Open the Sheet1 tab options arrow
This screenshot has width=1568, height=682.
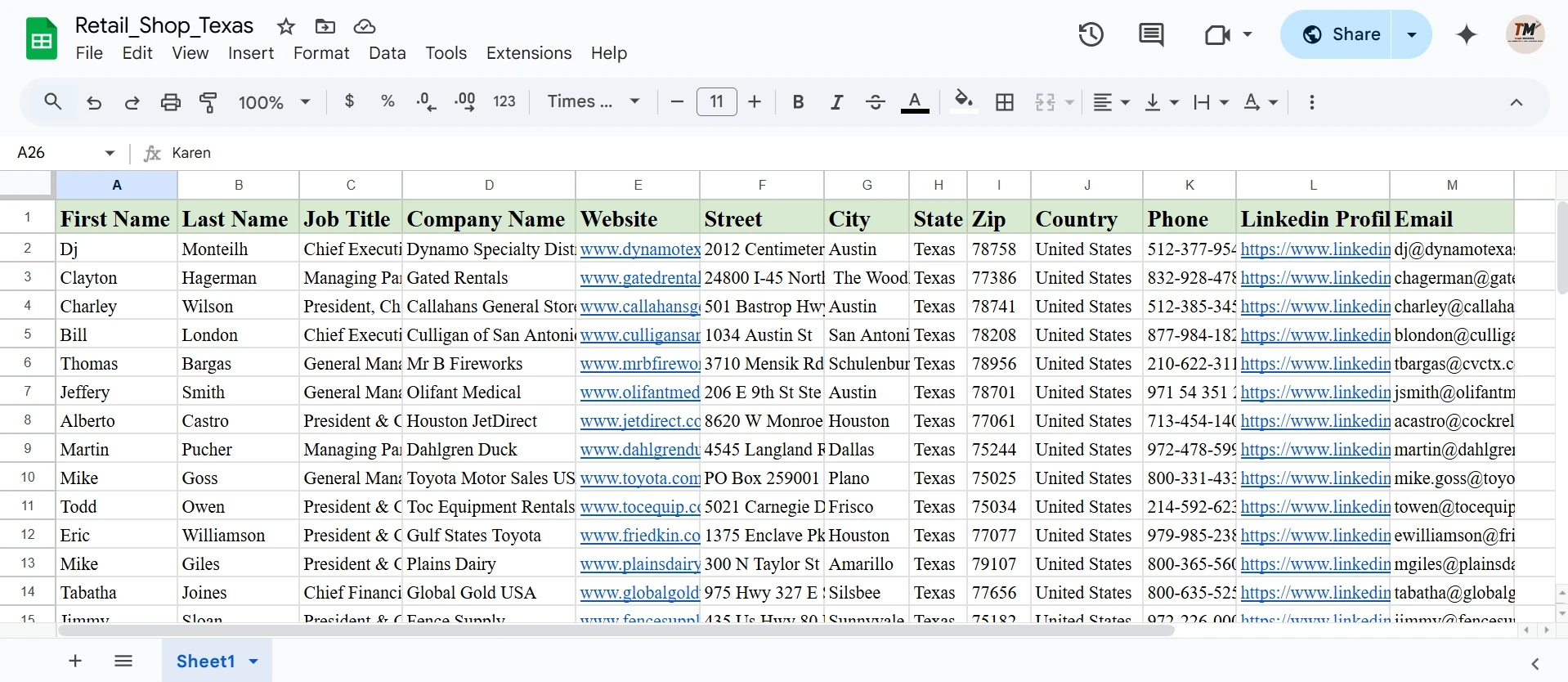coord(253,662)
